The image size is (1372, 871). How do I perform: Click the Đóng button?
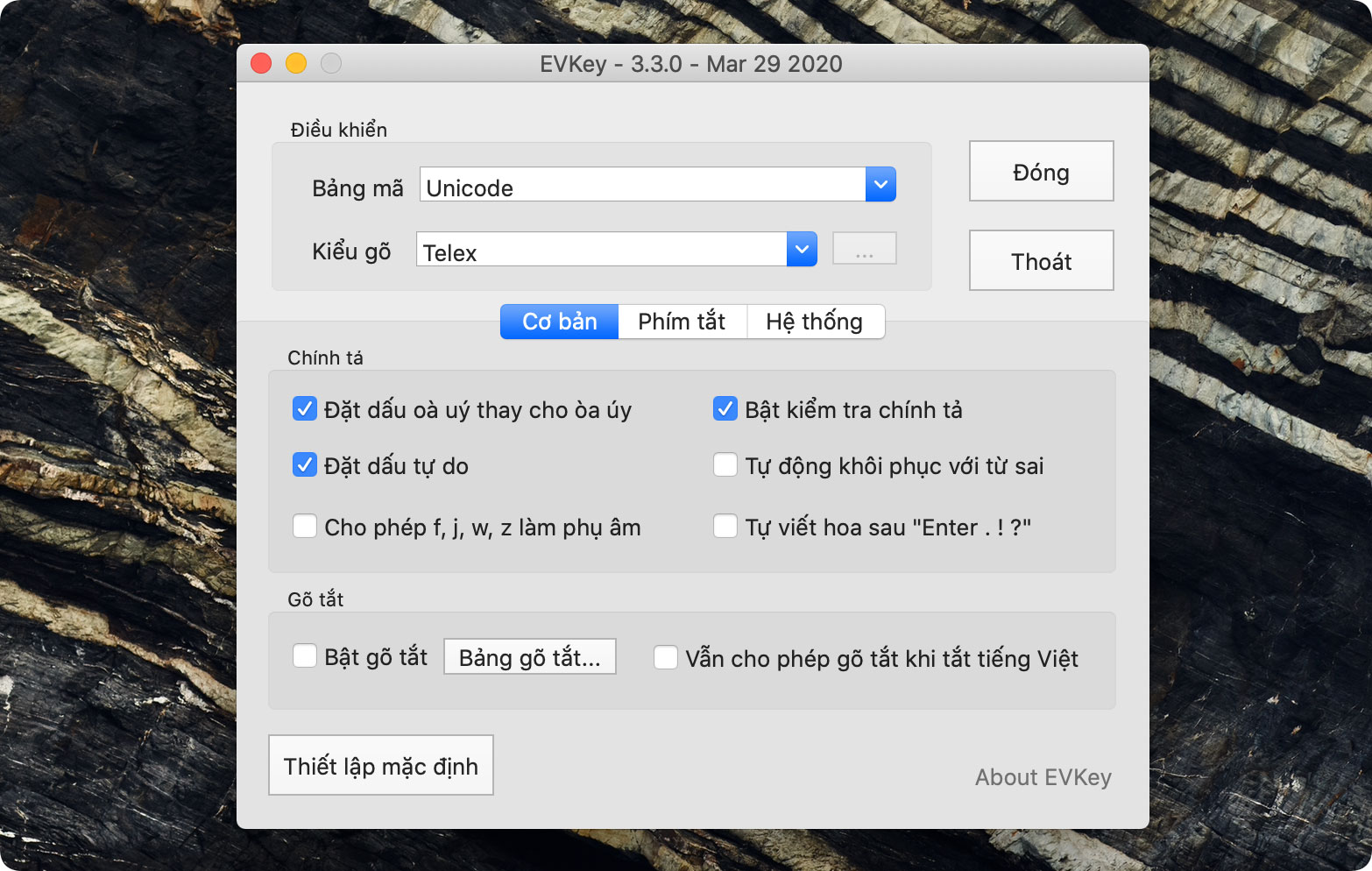[1041, 172]
